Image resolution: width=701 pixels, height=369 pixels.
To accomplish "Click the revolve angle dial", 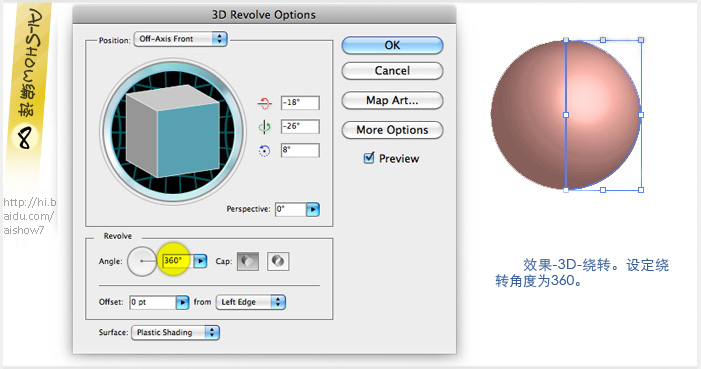I will pos(142,261).
